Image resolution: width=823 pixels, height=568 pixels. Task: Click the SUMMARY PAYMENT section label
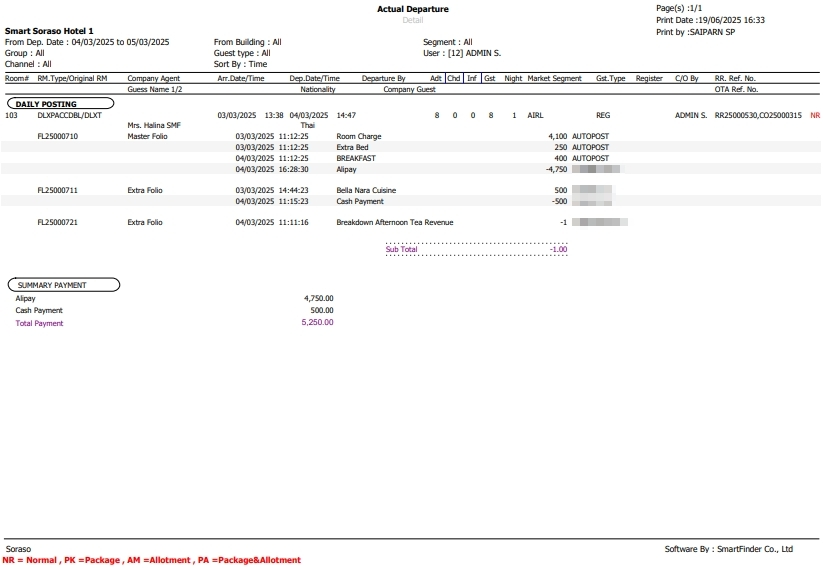(x=52, y=285)
